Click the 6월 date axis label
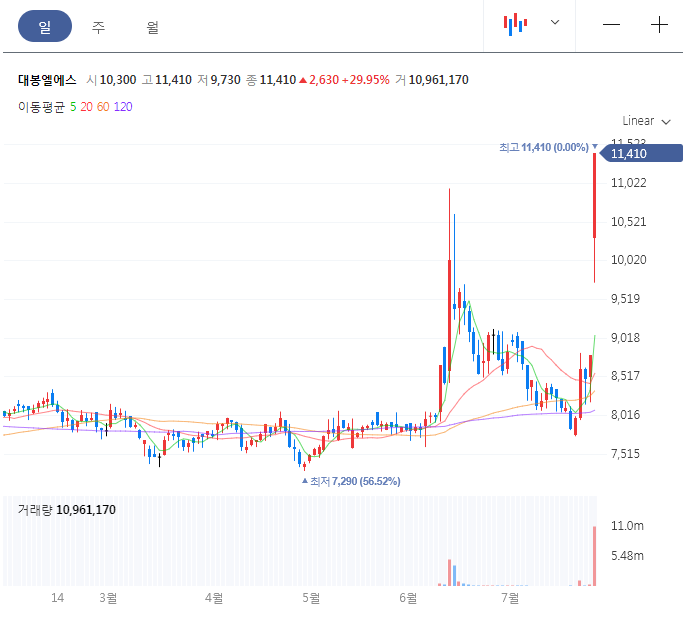688x630 pixels. (408, 598)
